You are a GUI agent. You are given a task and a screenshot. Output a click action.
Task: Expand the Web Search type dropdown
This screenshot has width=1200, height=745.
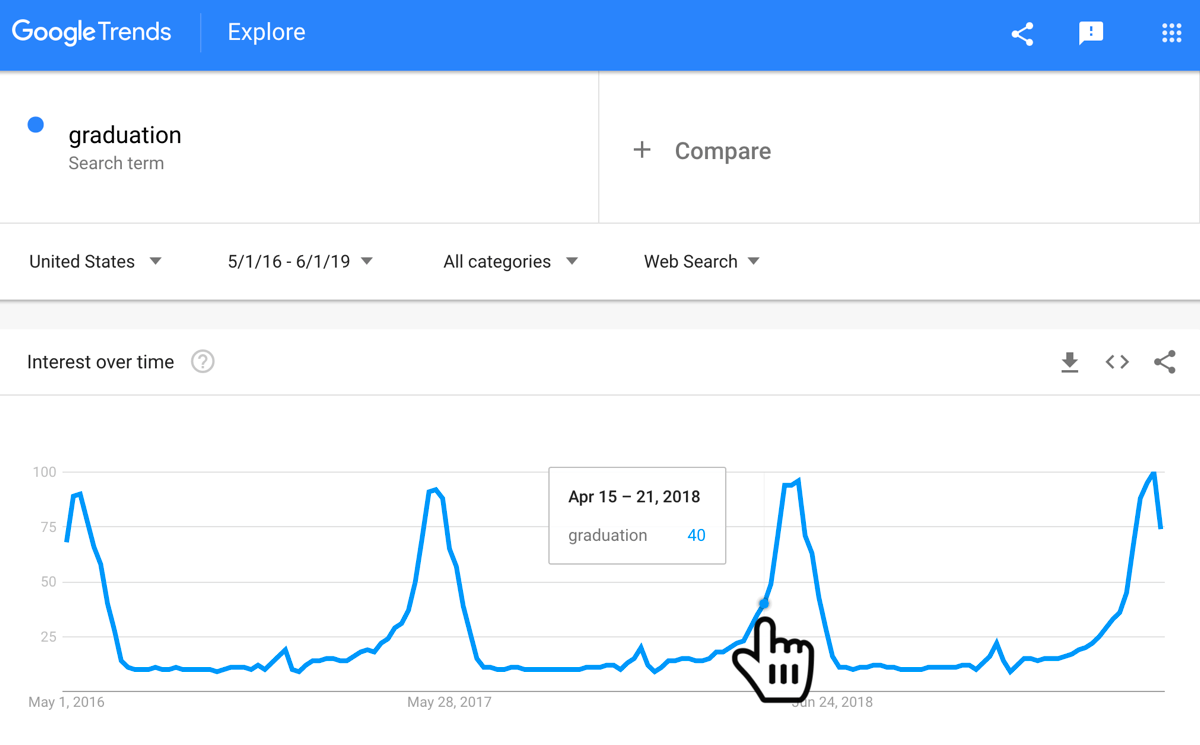pyautogui.click(x=701, y=262)
